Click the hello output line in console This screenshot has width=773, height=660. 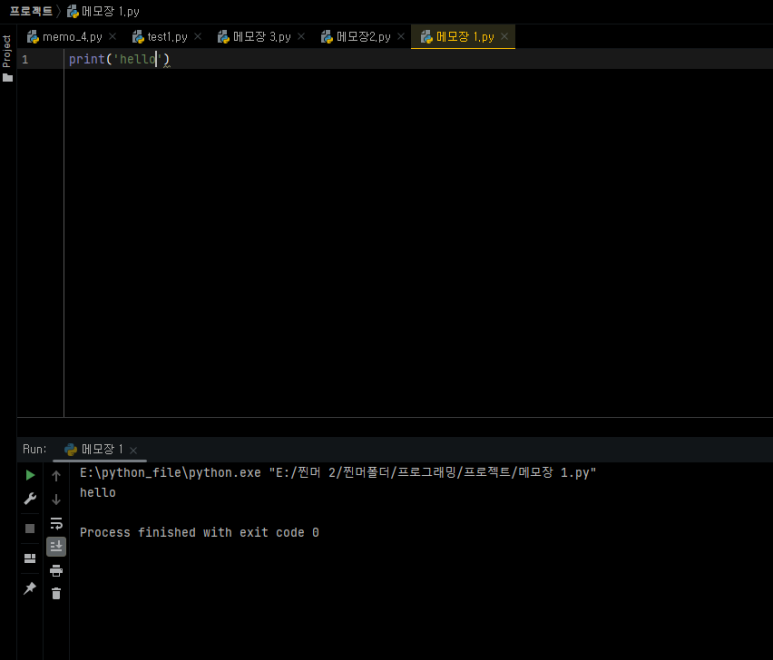[98, 492]
